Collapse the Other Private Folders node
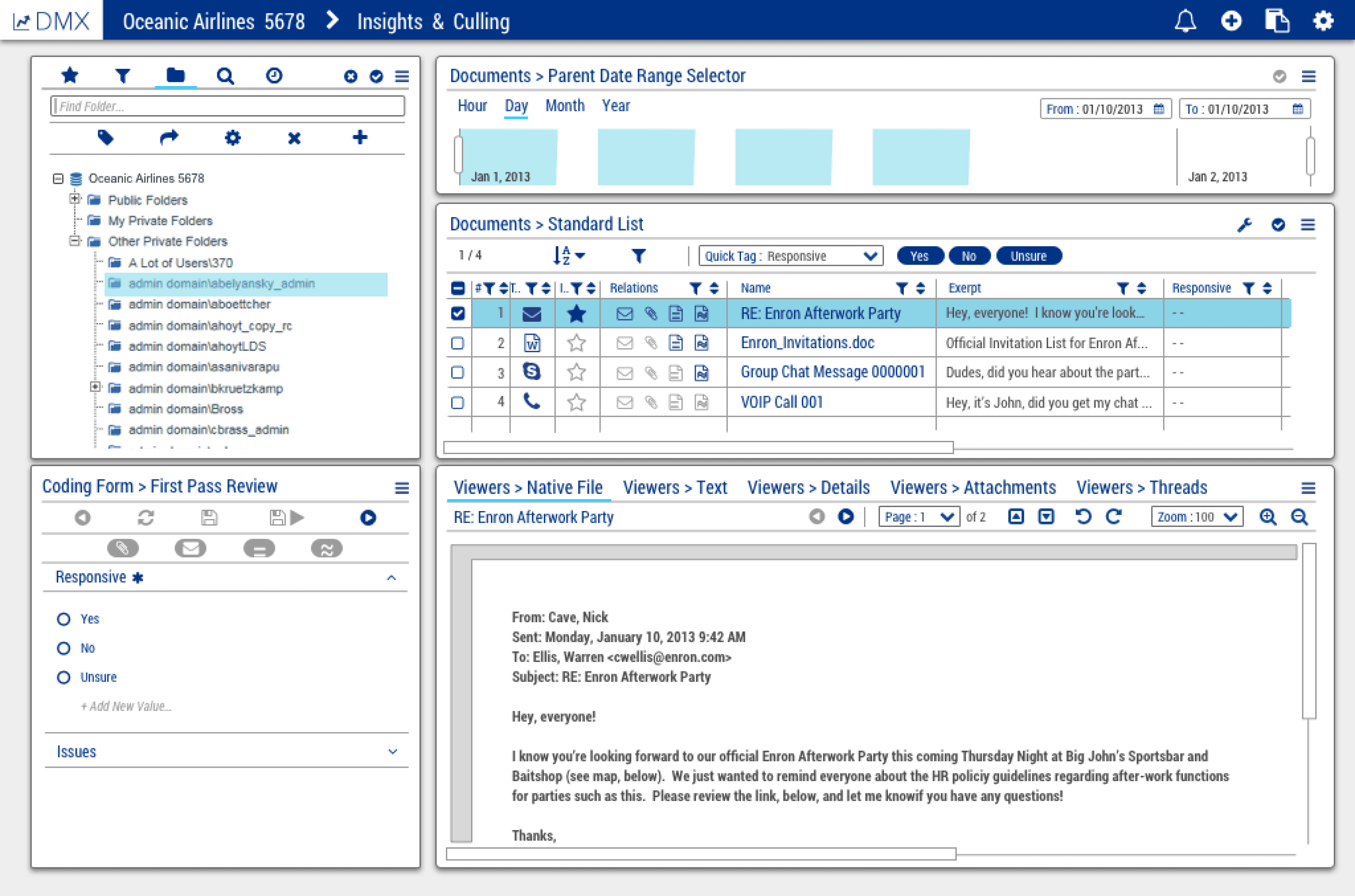This screenshot has width=1355, height=896. coord(74,240)
